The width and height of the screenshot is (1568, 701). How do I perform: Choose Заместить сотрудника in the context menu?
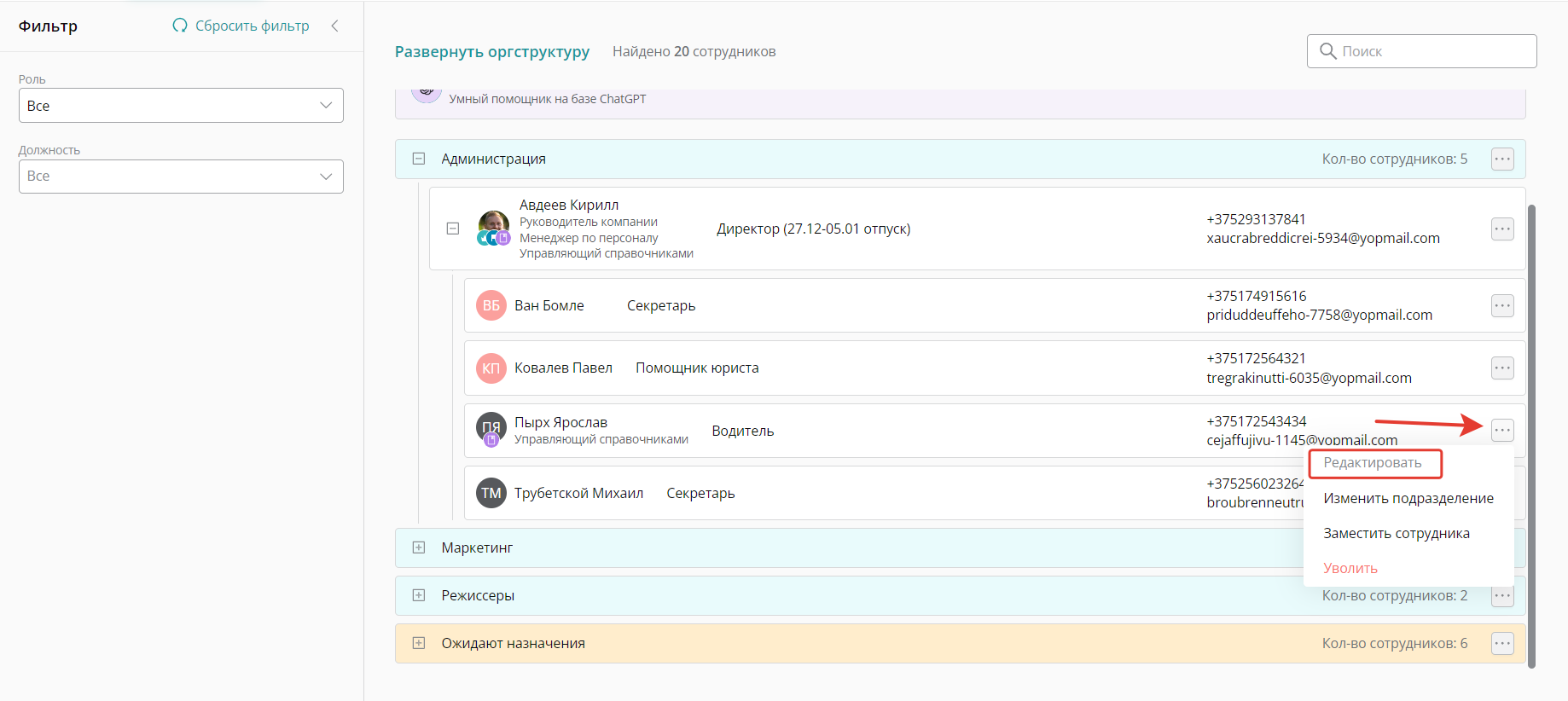[1397, 533]
